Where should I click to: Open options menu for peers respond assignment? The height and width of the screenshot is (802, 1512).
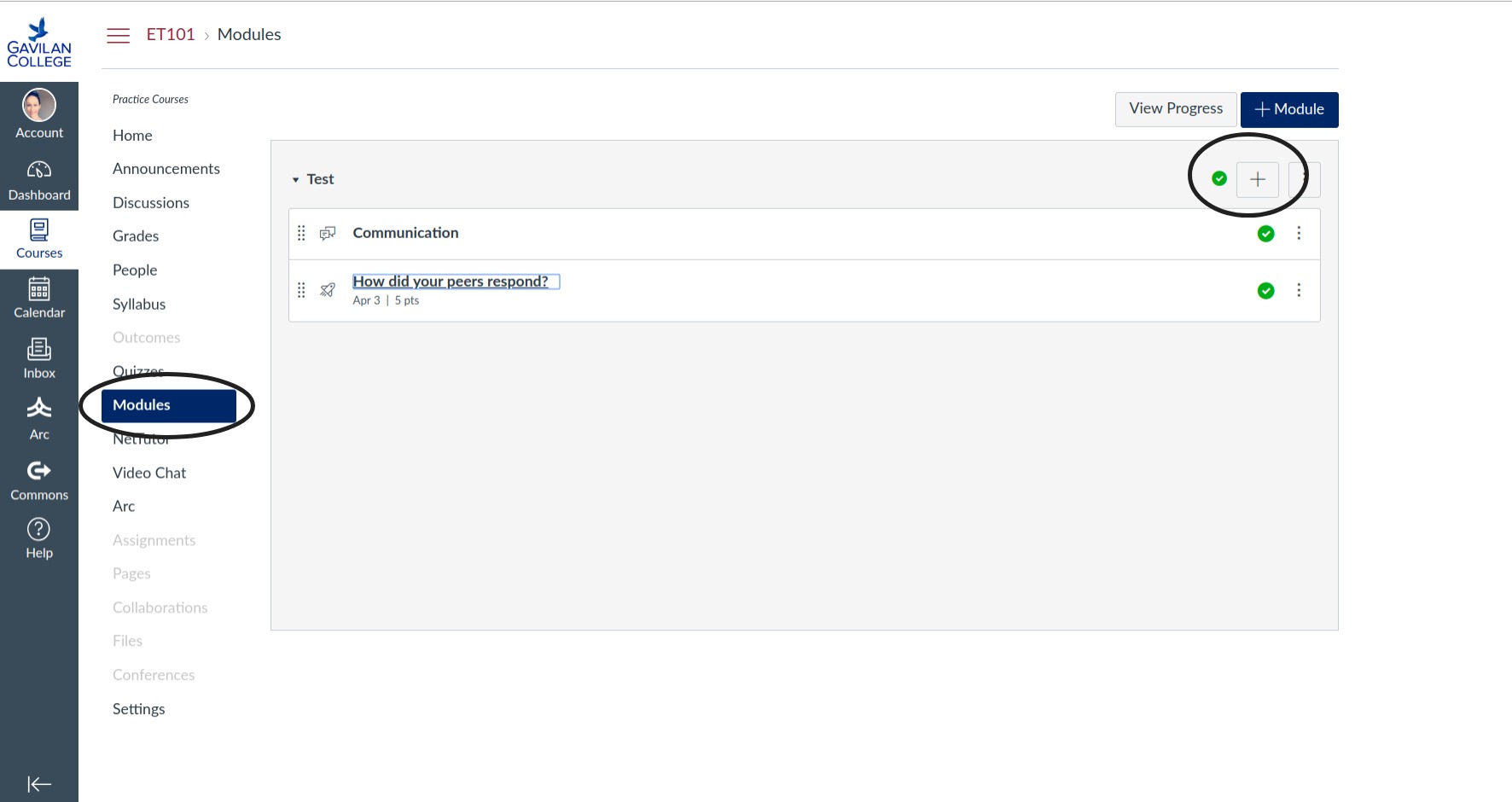pyautogui.click(x=1299, y=291)
